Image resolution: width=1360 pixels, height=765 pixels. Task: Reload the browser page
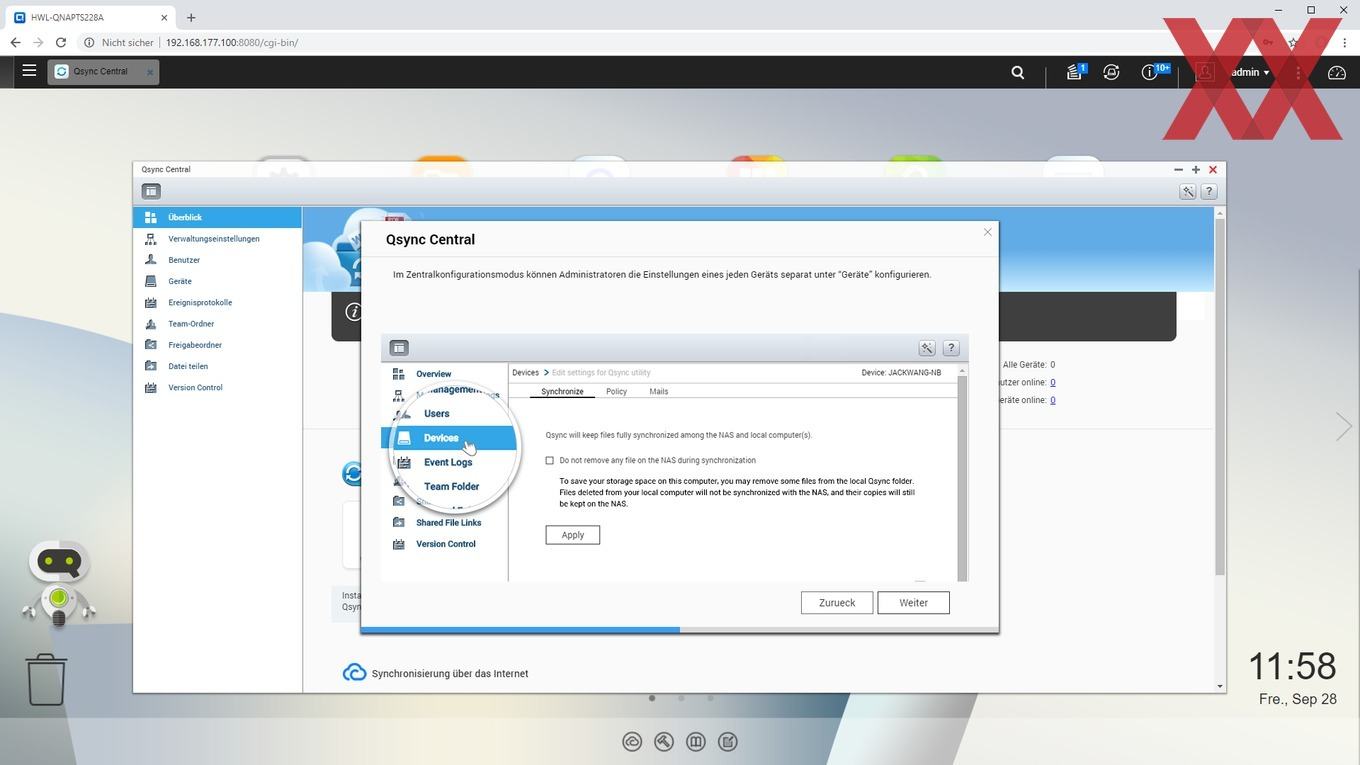pos(61,43)
